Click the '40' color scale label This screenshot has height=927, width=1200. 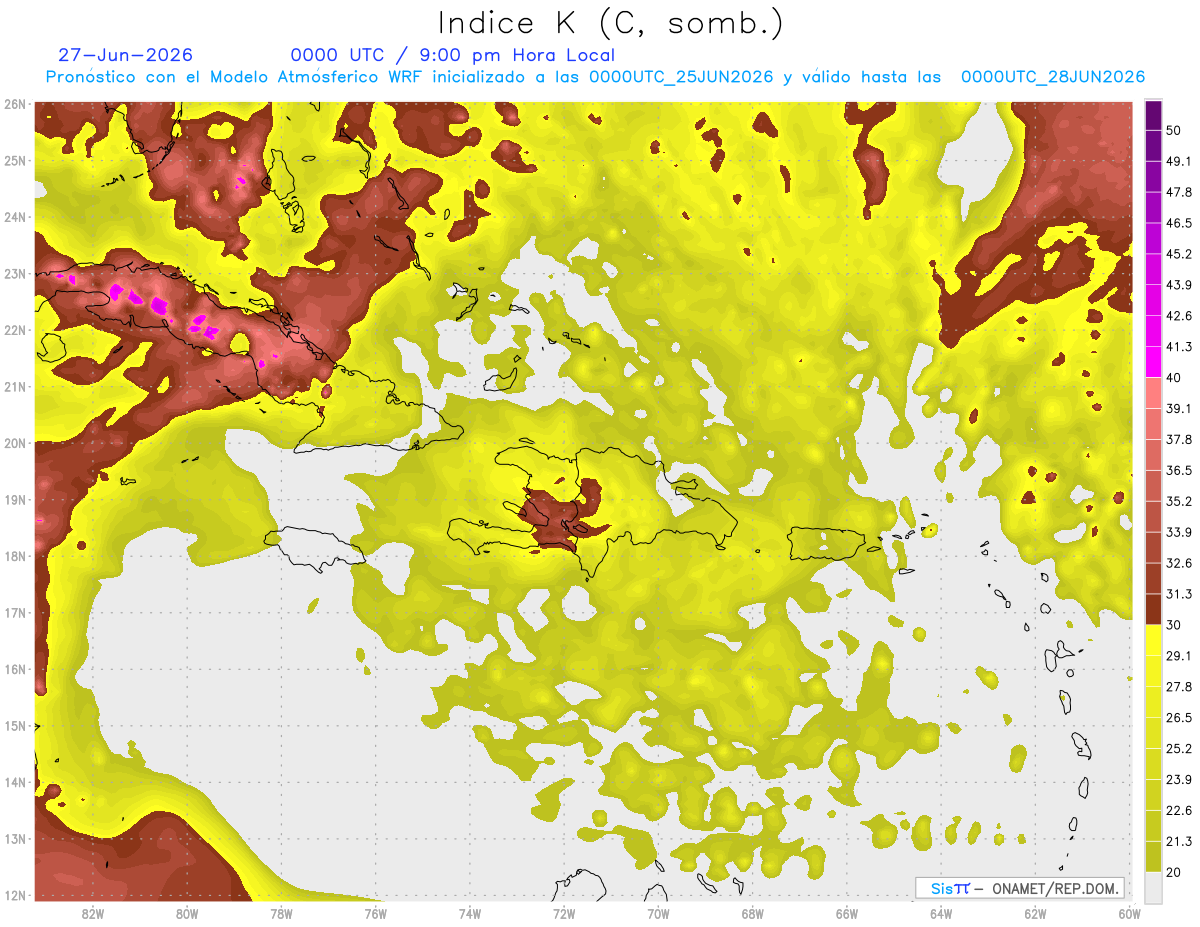pyautogui.click(x=1175, y=377)
